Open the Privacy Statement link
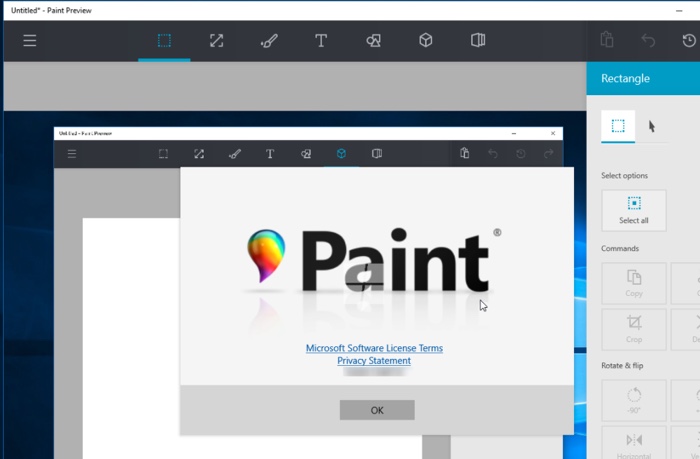The image size is (700, 459). pyautogui.click(x=374, y=360)
